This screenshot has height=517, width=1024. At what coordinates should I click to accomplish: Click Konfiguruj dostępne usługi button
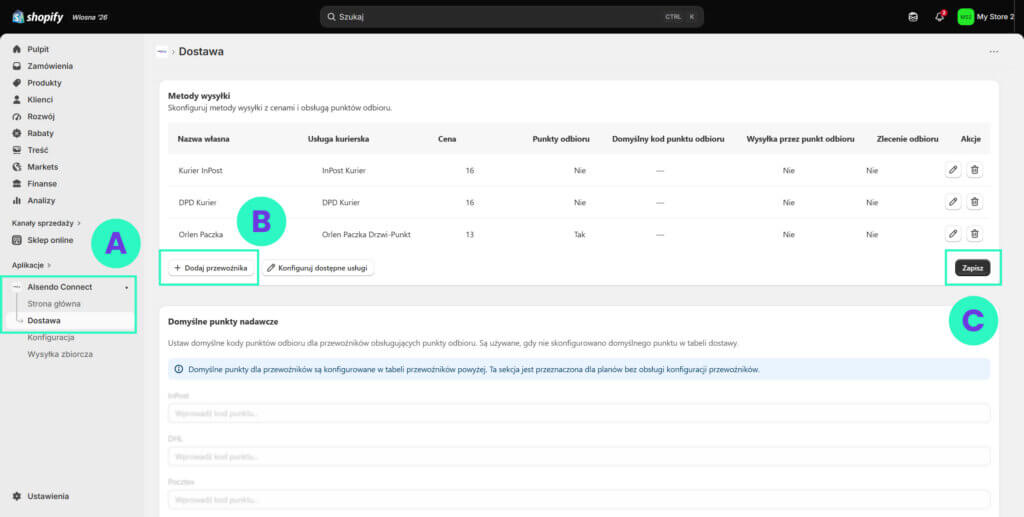point(318,268)
